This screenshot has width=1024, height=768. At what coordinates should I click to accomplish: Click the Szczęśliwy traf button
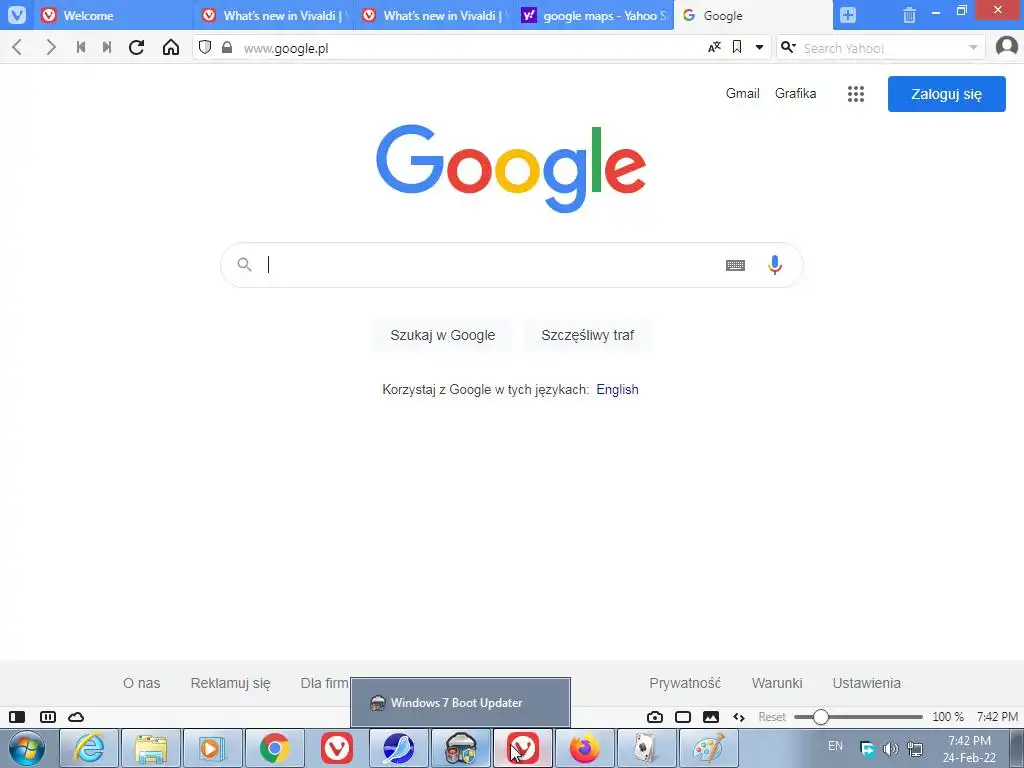(x=587, y=335)
